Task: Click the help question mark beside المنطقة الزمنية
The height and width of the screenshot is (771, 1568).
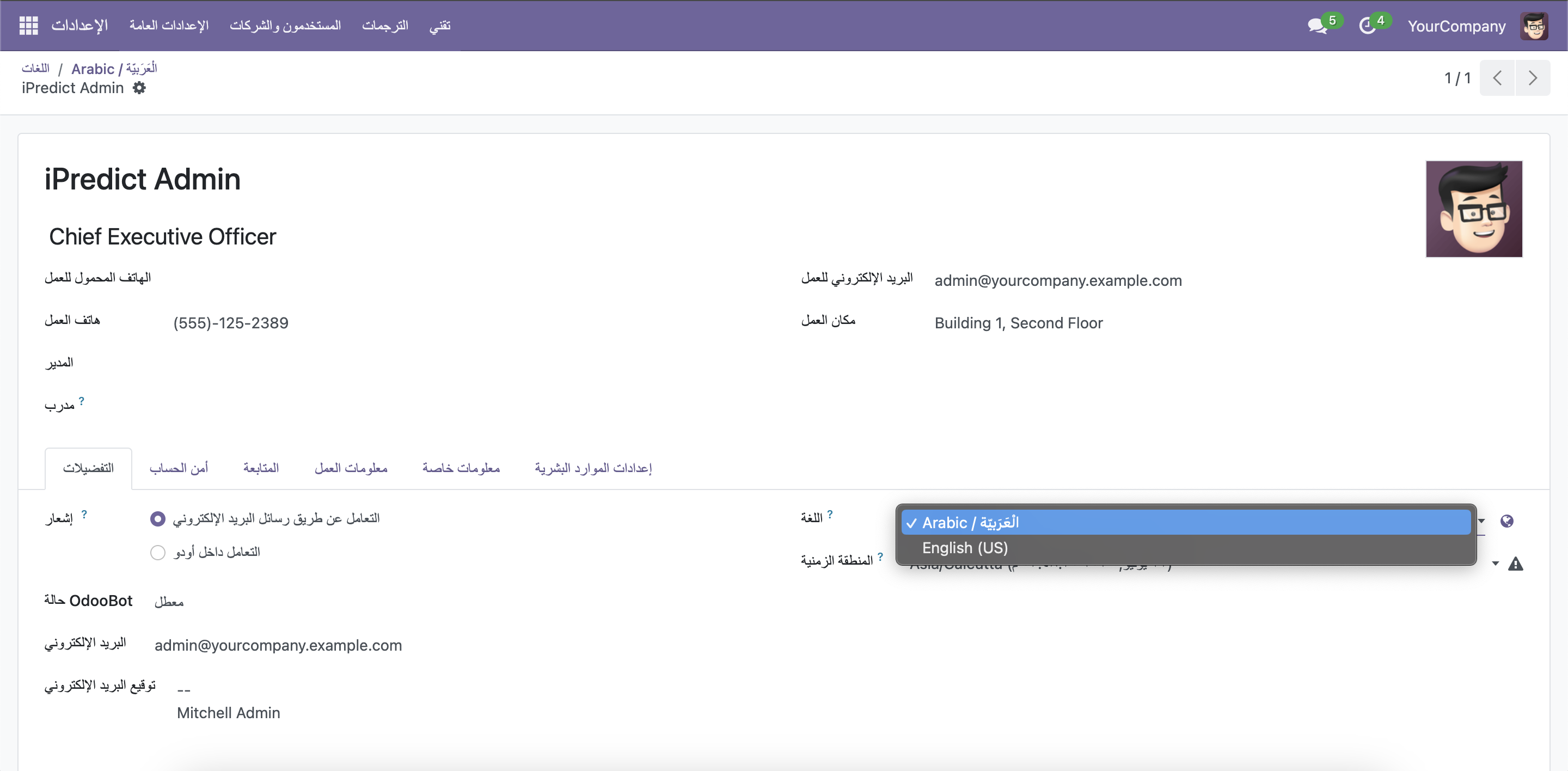Action: coord(880,556)
